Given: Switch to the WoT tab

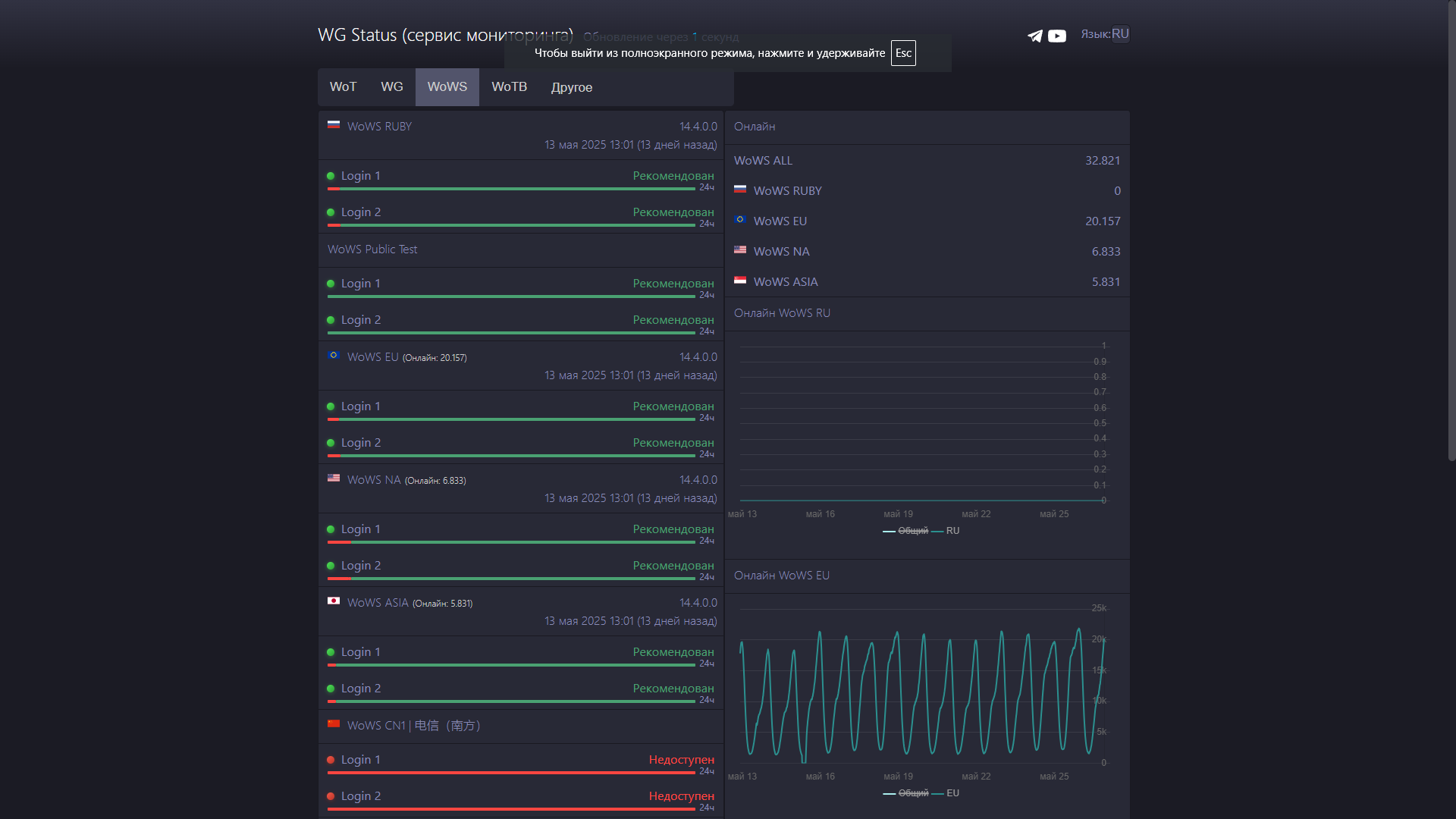Looking at the screenshot, I should coord(343,87).
